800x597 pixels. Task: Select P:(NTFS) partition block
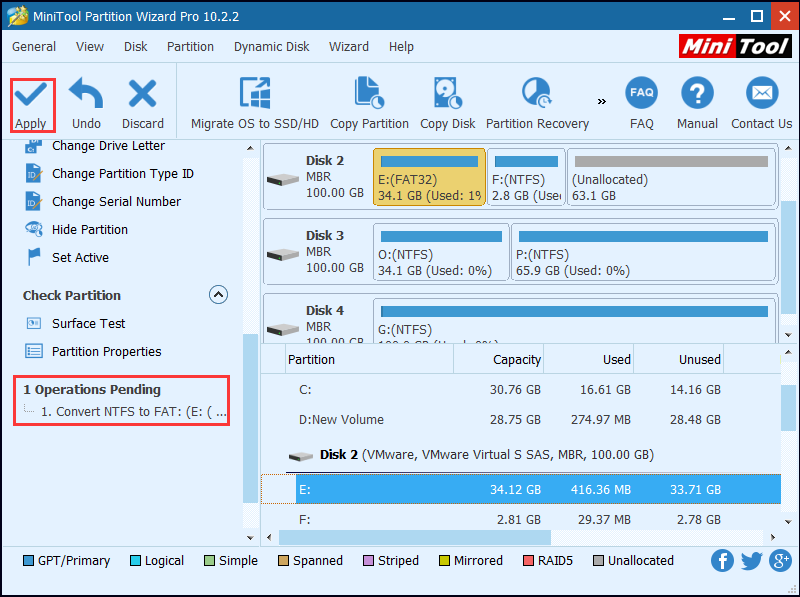click(643, 252)
